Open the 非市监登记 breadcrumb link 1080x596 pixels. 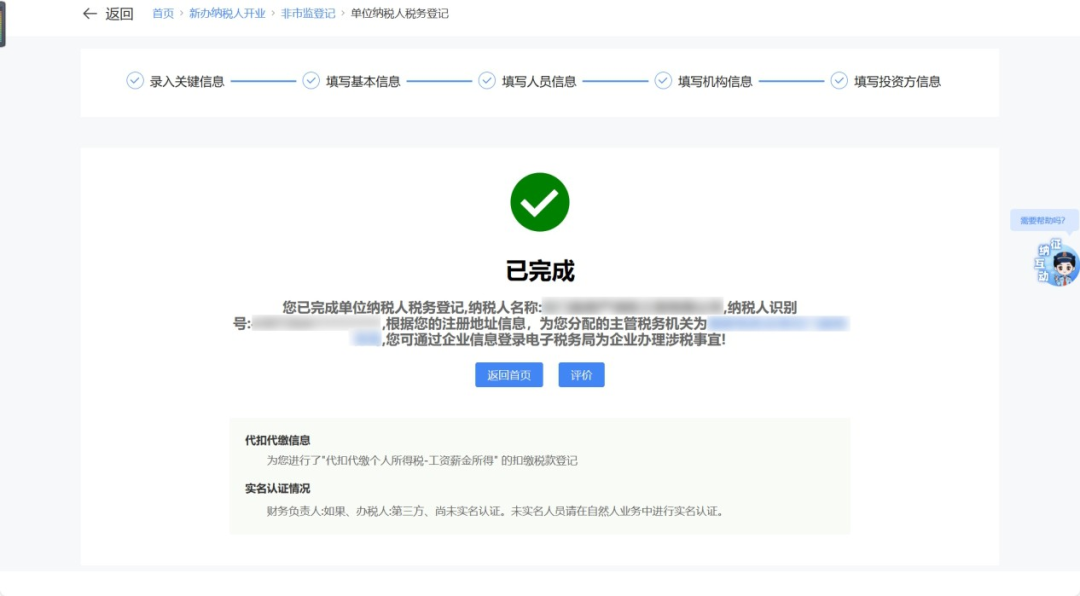click(x=308, y=14)
